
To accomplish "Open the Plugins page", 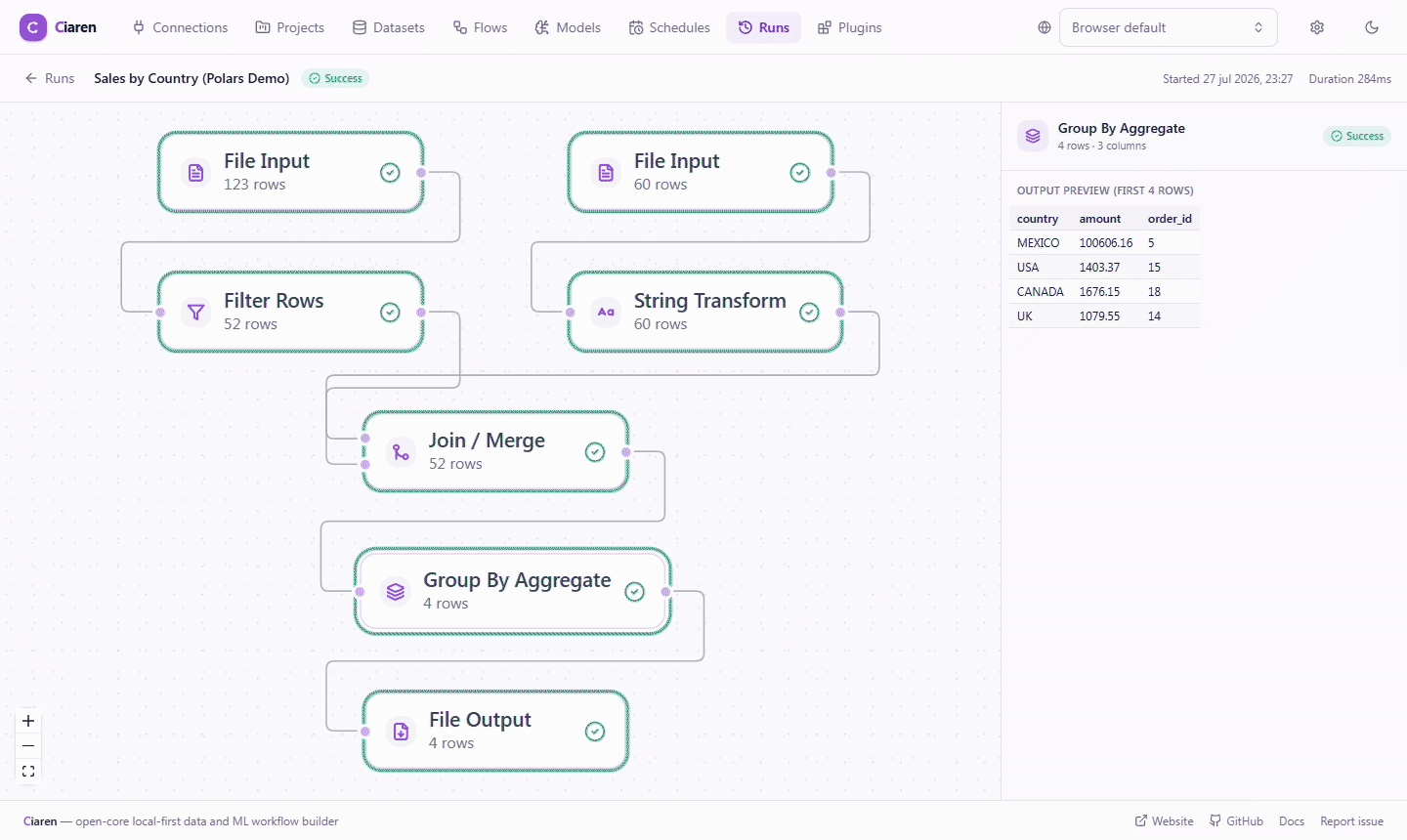I will coord(850,27).
